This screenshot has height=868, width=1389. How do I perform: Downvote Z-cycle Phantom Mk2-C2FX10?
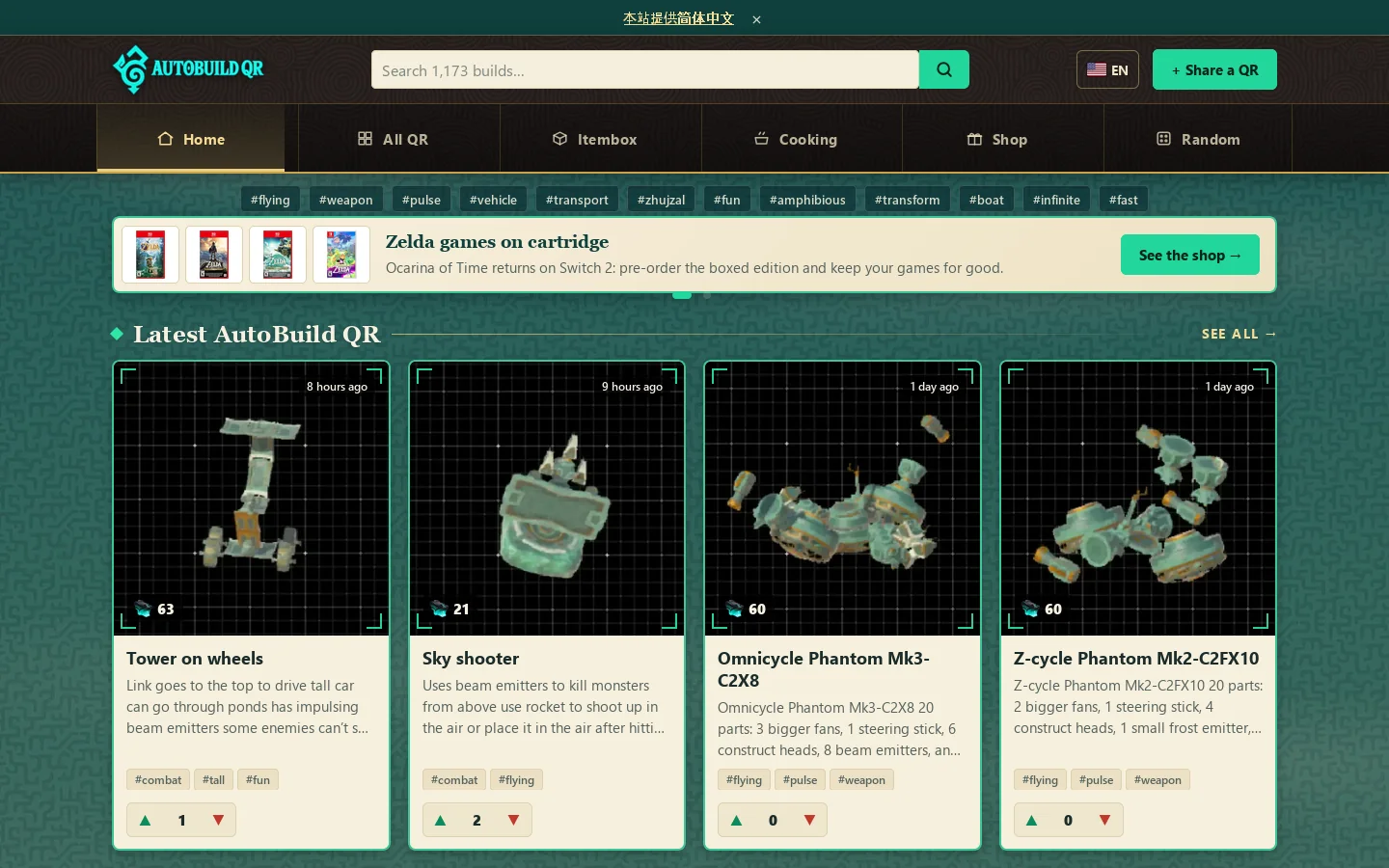click(x=1104, y=820)
